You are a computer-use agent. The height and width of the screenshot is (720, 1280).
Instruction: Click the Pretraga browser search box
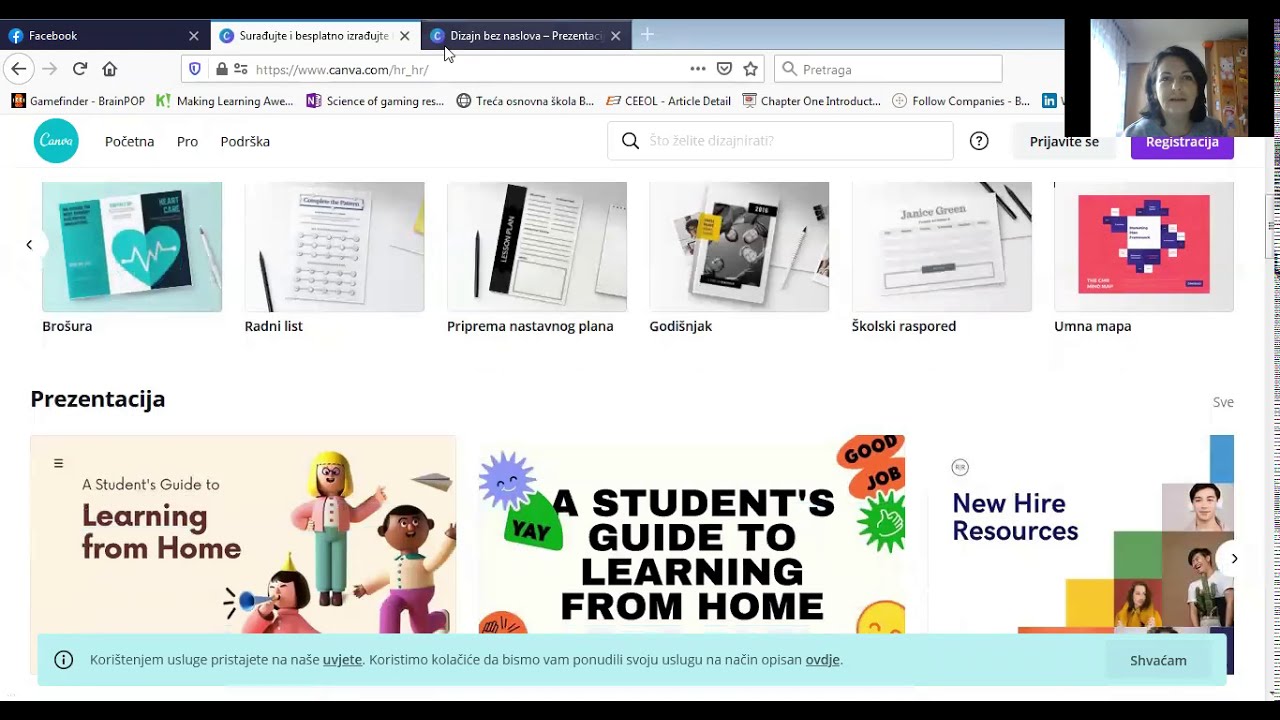click(x=888, y=69)
